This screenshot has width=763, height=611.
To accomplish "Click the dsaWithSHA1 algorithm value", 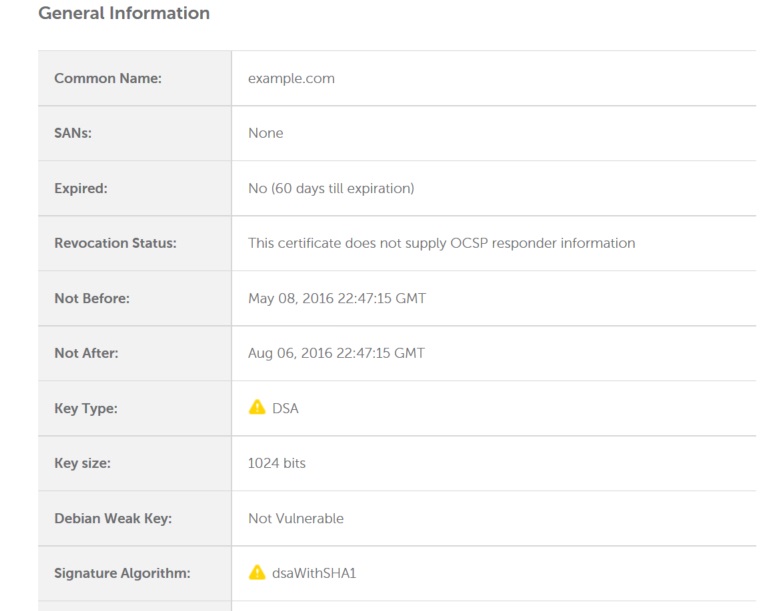I will [314, 573].
